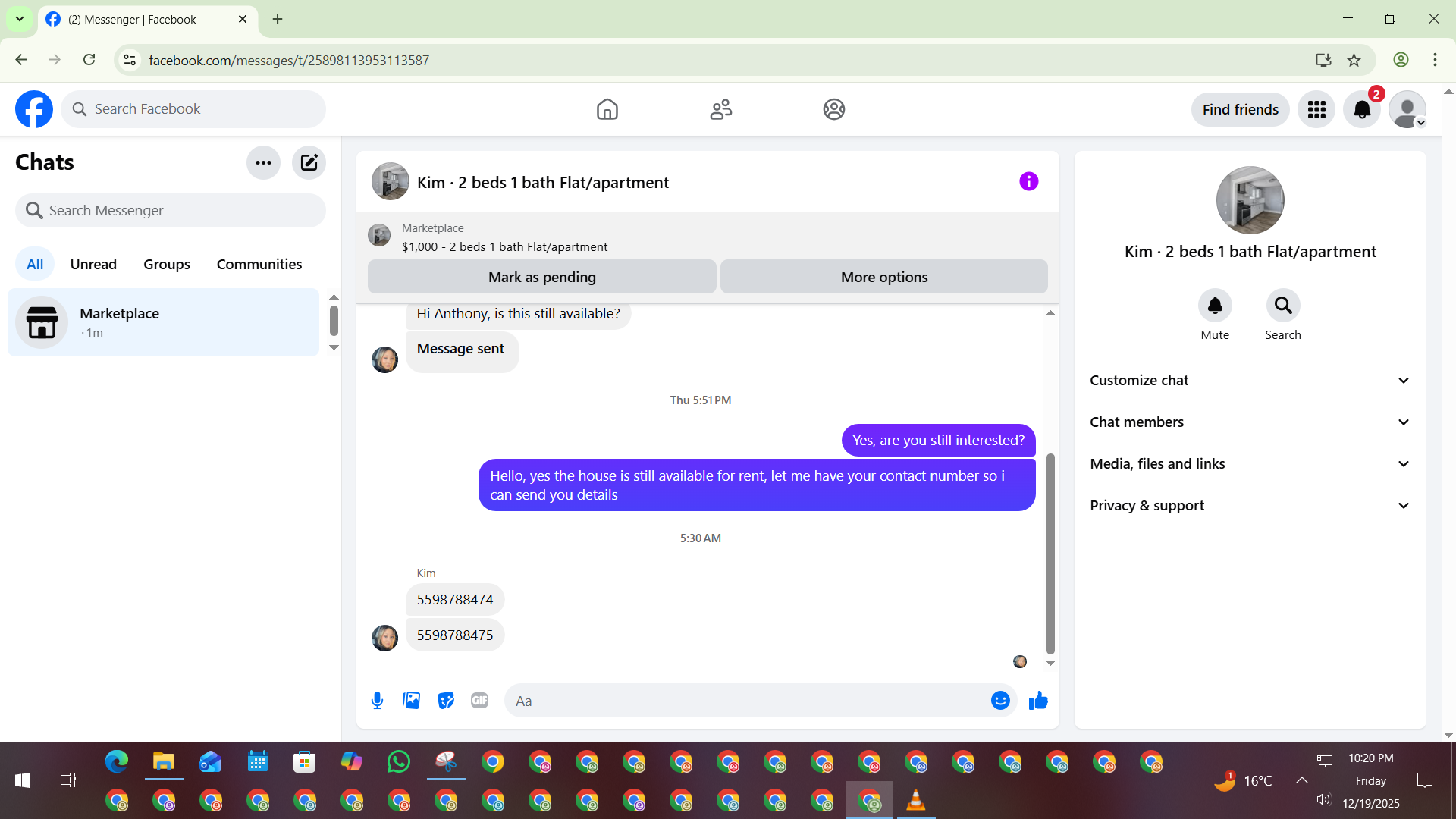Open the Facebook menu grid icon
This screenshot has height=819, width=1456.
click(1316, 110)
